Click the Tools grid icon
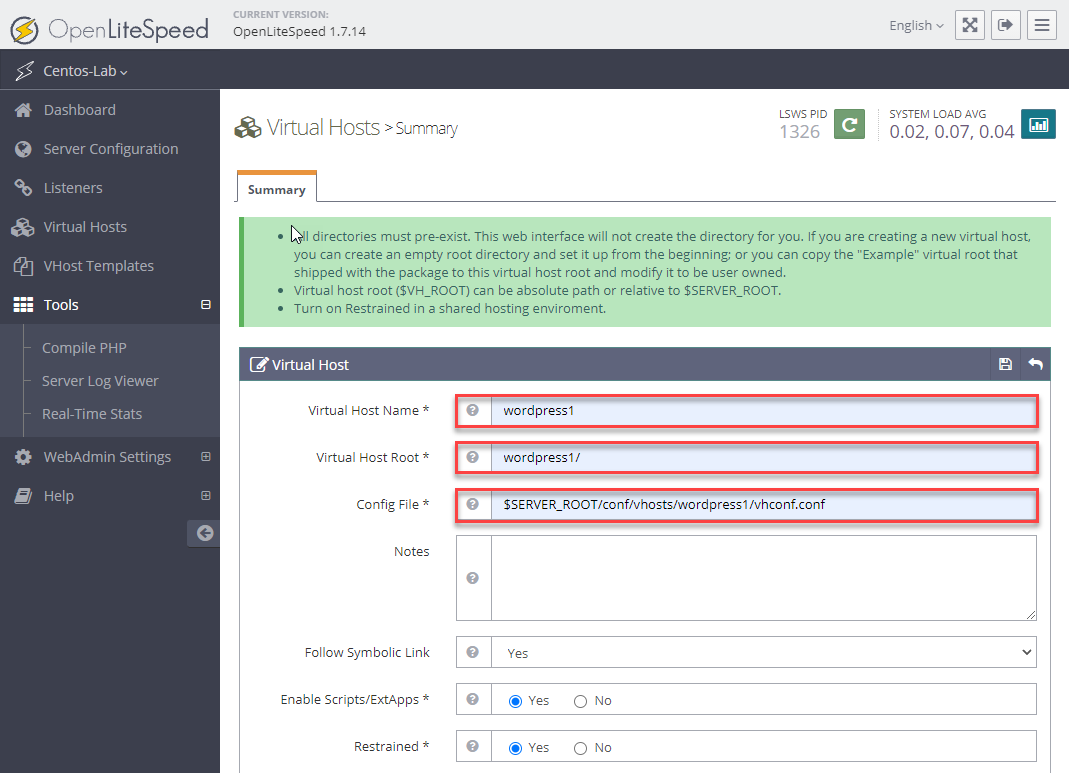The image size is (1069, 773). [x=23, y=305]
